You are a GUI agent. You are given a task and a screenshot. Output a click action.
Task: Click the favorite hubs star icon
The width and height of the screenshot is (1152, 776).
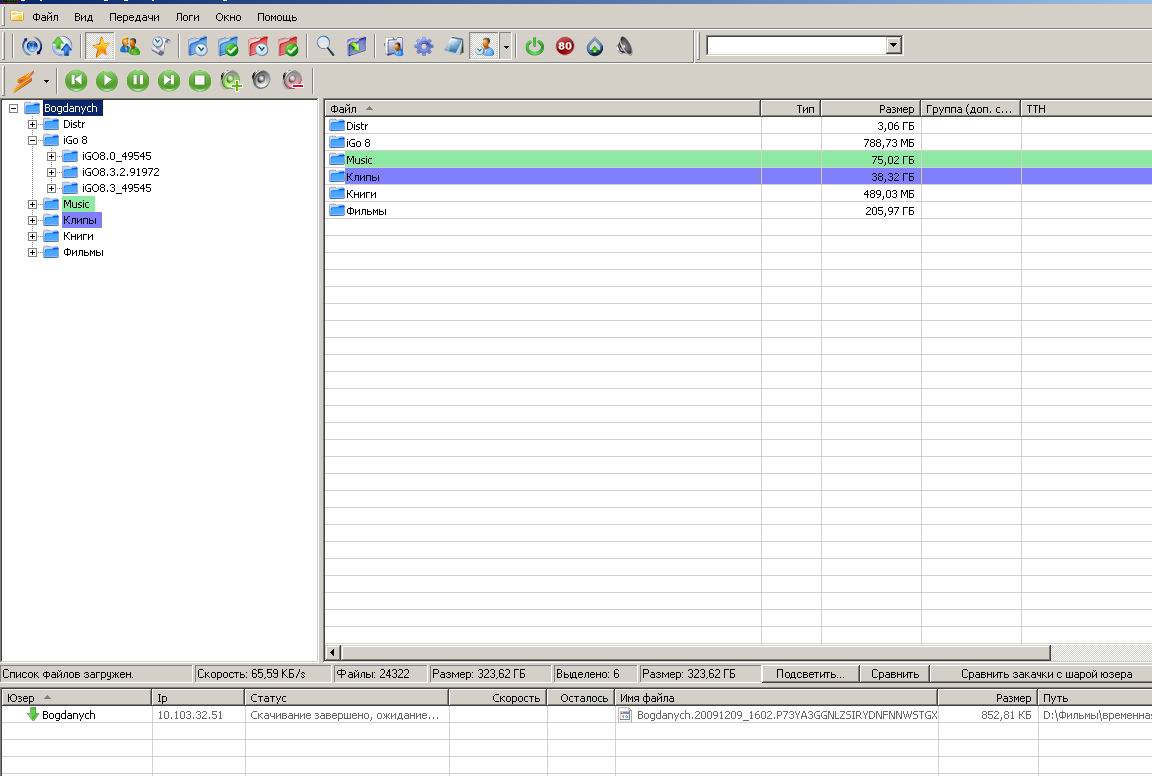(100, 46)
